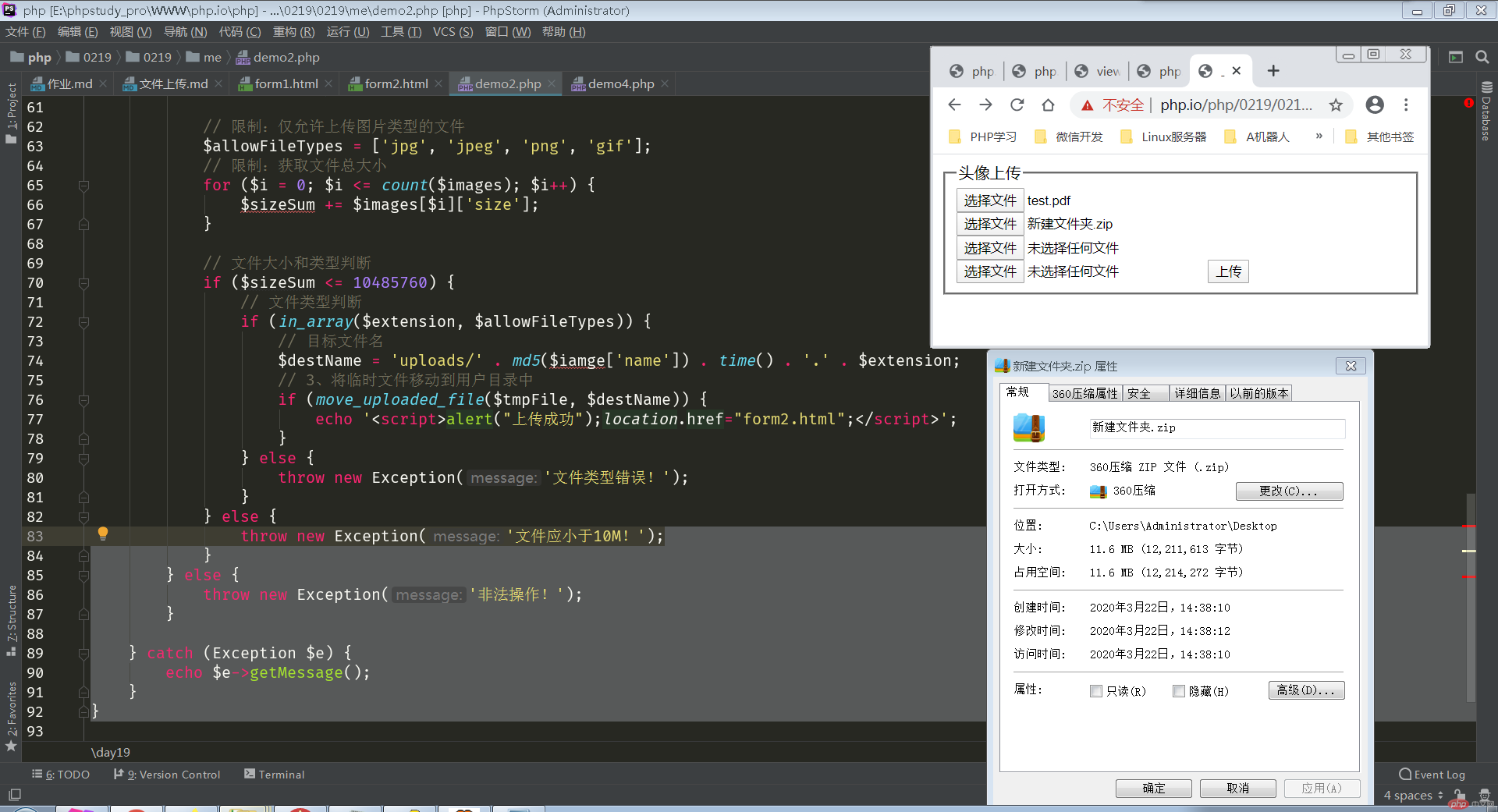Switch to the 360压缩属性 tab

[1084, 393]
